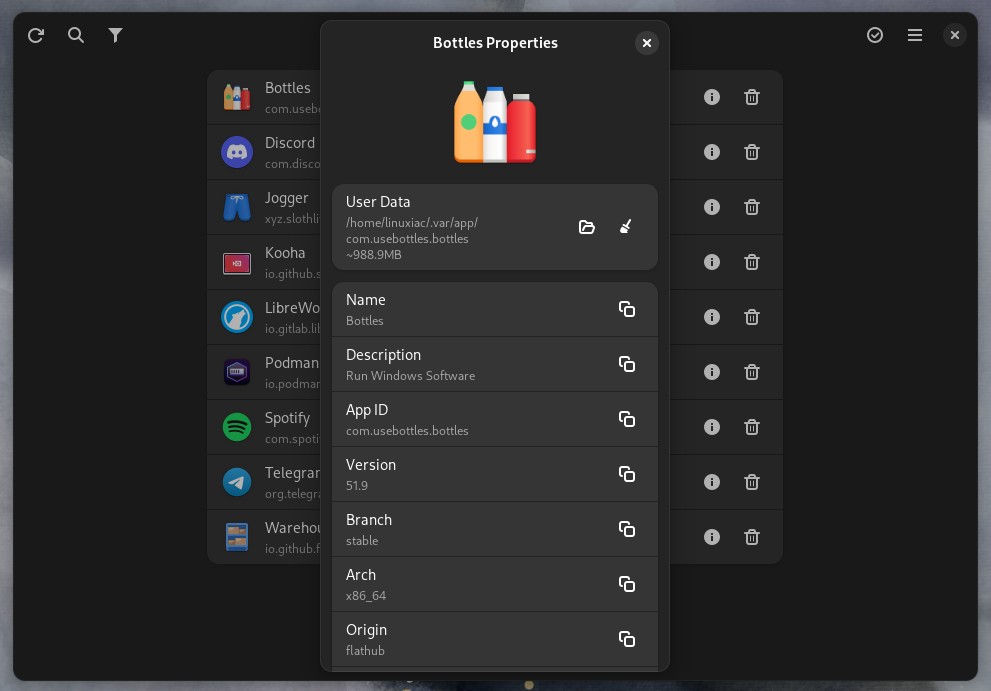Select the Podman app icon in list
Screen dimensions: 991x691
[237, 372]
